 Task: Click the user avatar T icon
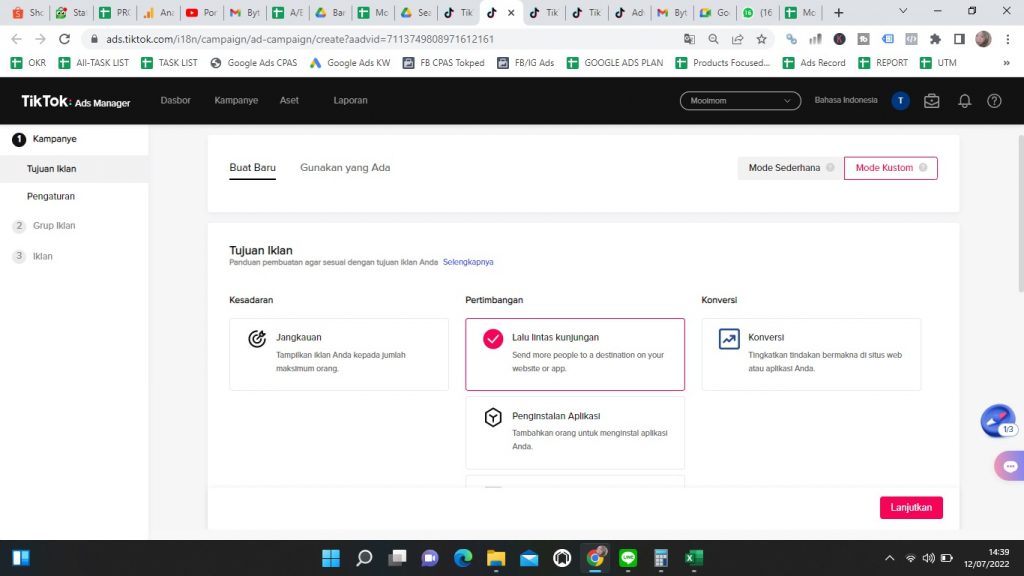point(900,101)
